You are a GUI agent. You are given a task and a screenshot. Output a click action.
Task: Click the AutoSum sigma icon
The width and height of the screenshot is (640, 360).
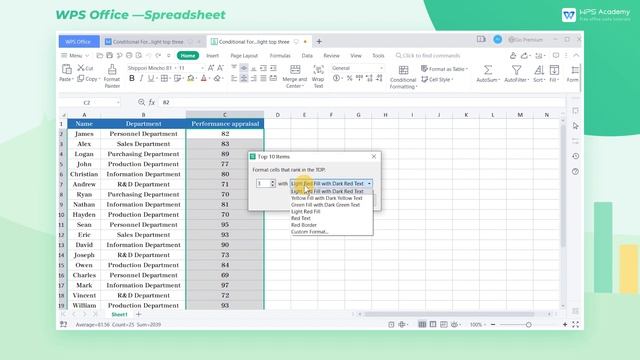point(487,70)
